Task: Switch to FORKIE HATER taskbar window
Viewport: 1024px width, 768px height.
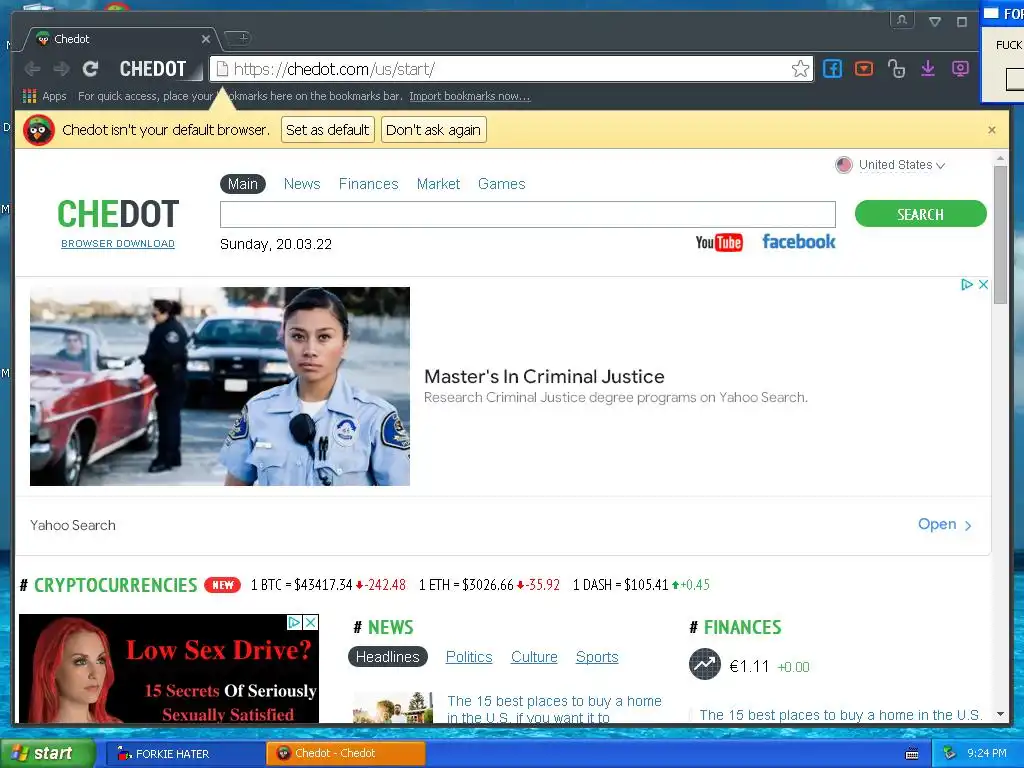Action: (185, 754)
